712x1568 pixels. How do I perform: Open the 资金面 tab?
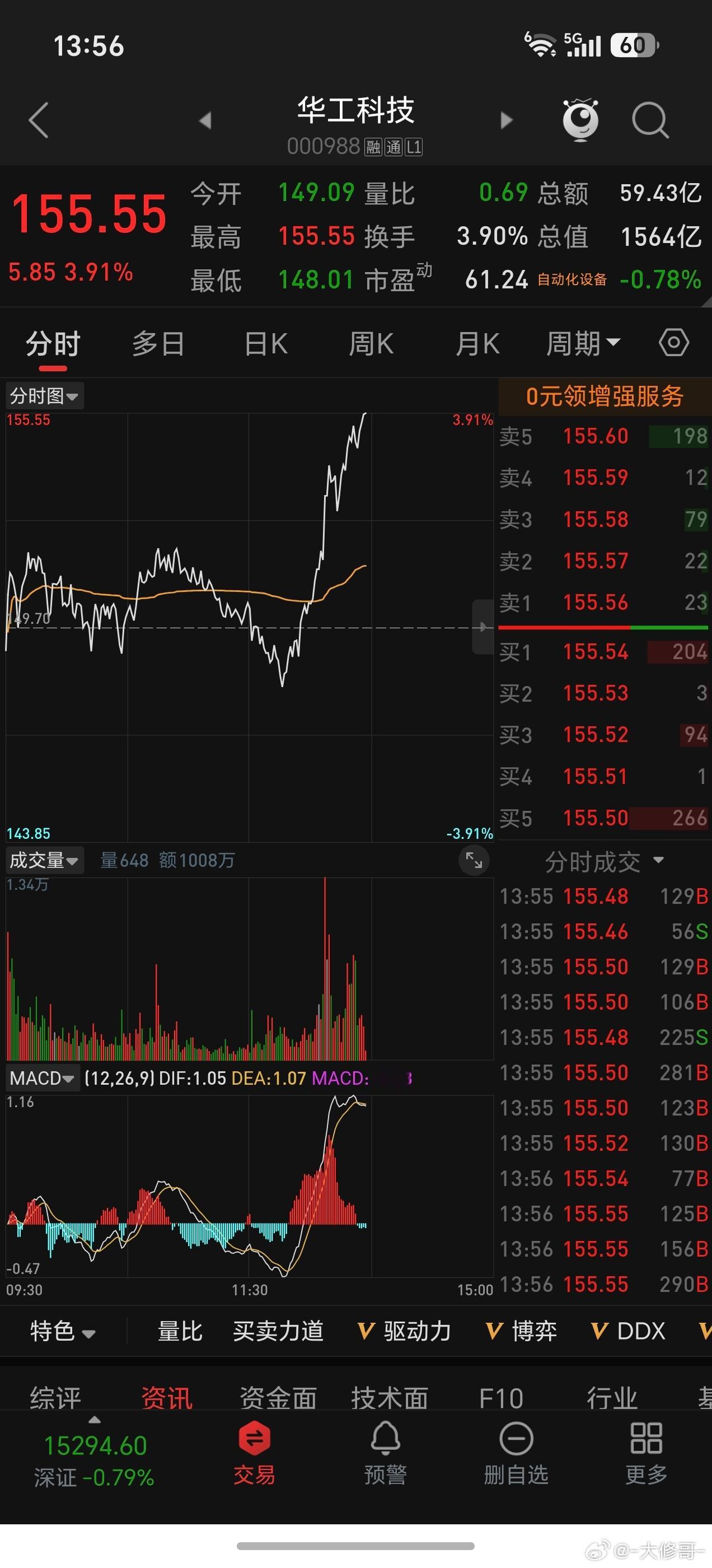(278, 1398)
